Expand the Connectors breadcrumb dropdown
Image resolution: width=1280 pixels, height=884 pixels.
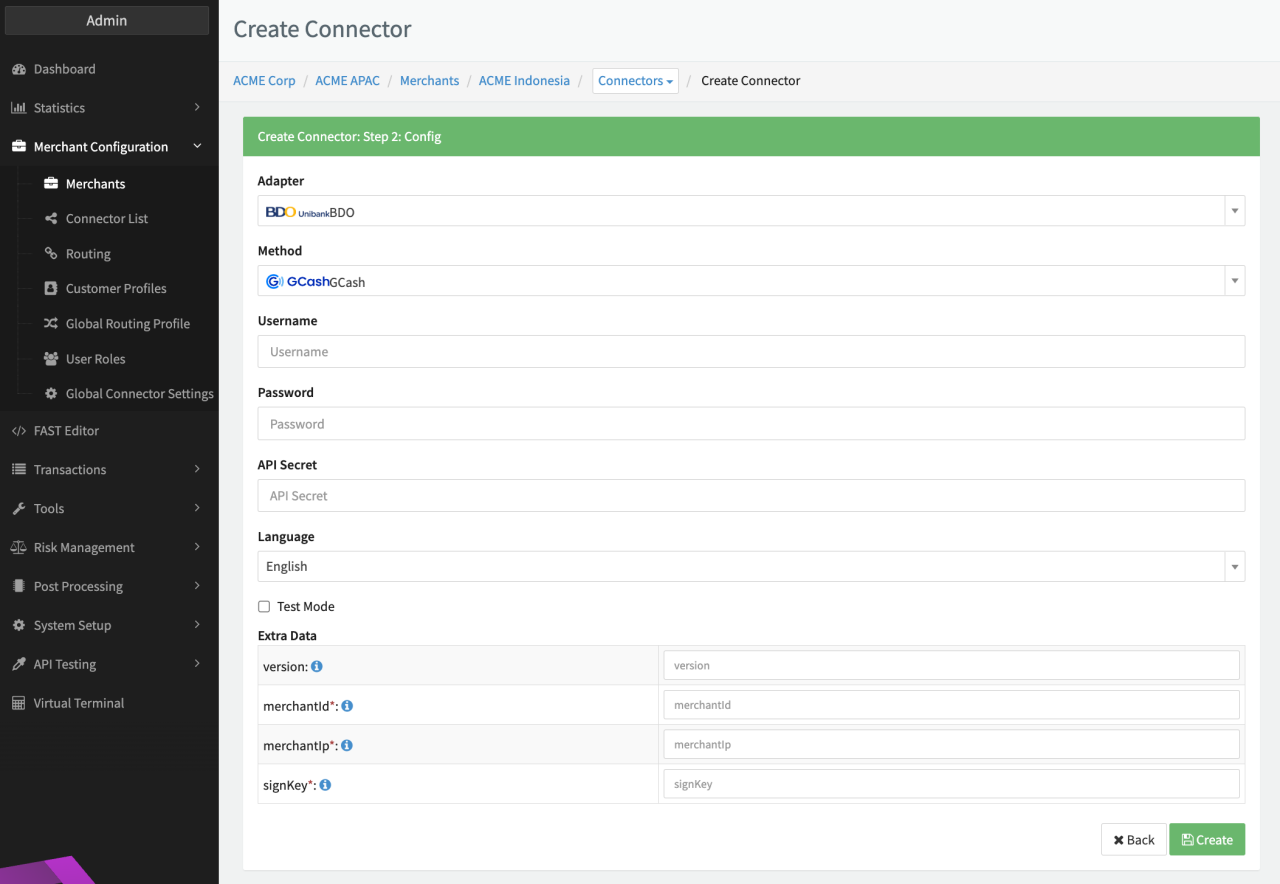pos(635,81)
